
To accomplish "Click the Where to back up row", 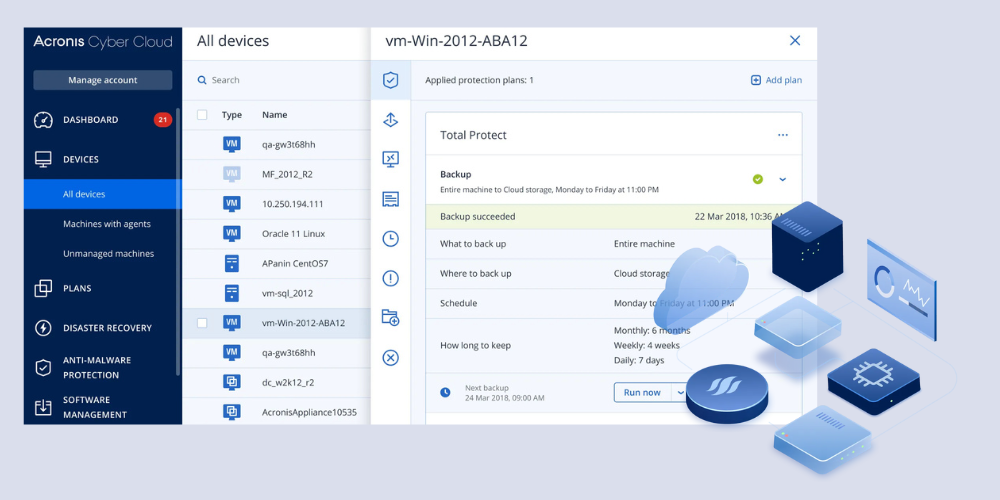I will (x=614, y=274).
